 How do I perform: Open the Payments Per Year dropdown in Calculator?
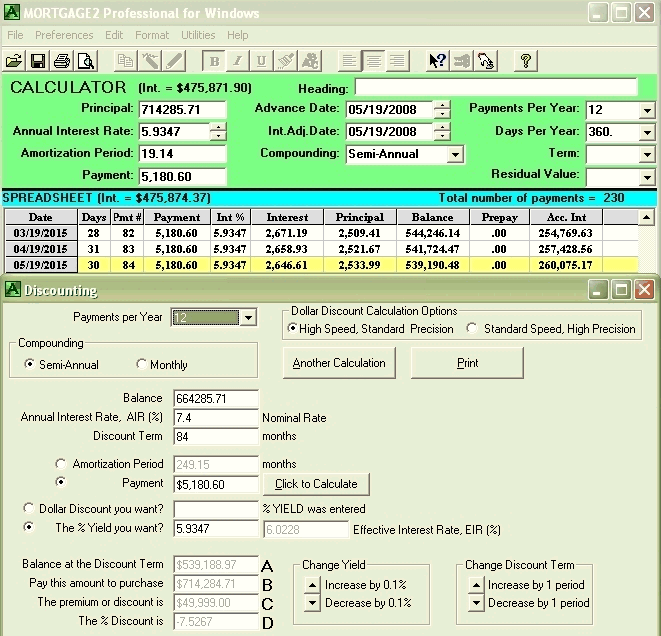646,110
